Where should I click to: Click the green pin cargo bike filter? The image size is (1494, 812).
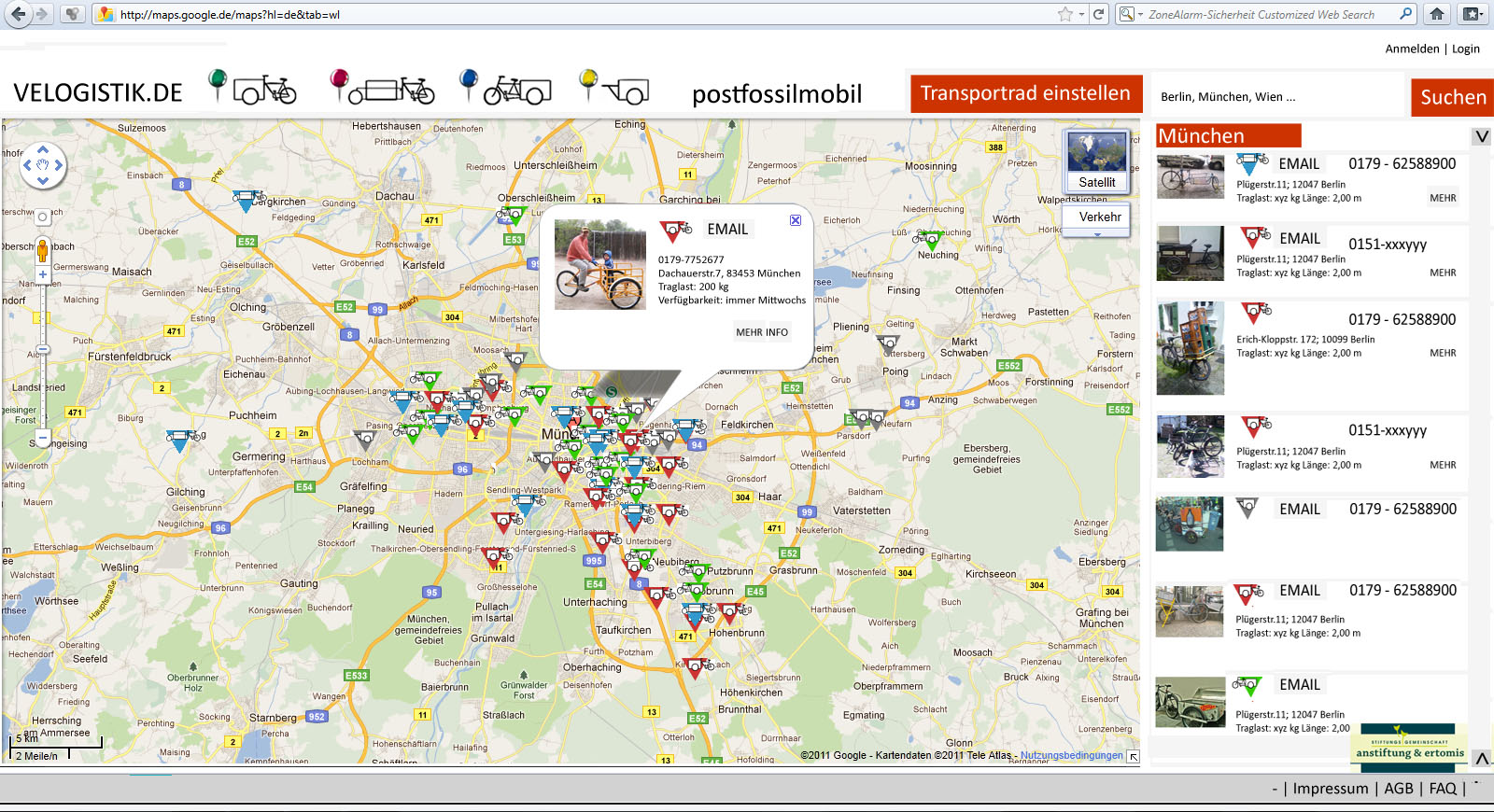(x=251, y=88)
